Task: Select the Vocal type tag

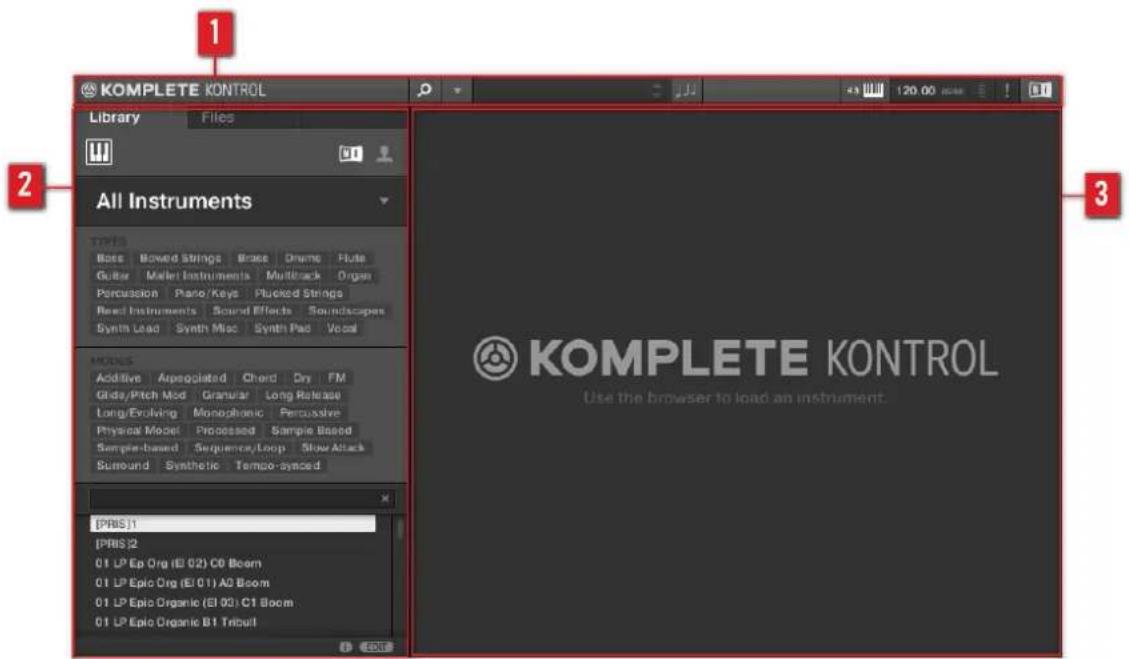Action: click(342, 328)
